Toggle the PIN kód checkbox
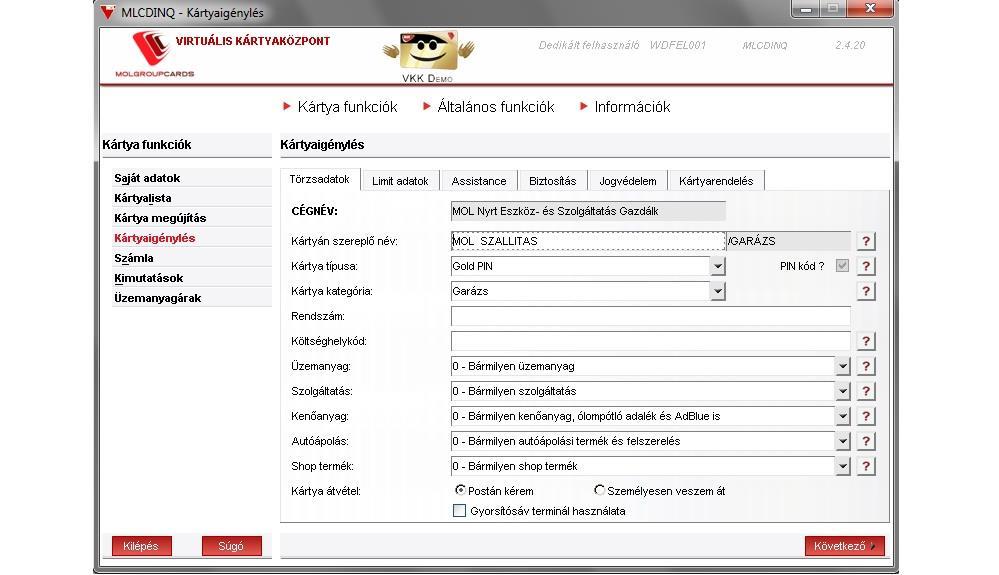Image resolution: width=999 pixels, height=575 pixels. point(842,266)
